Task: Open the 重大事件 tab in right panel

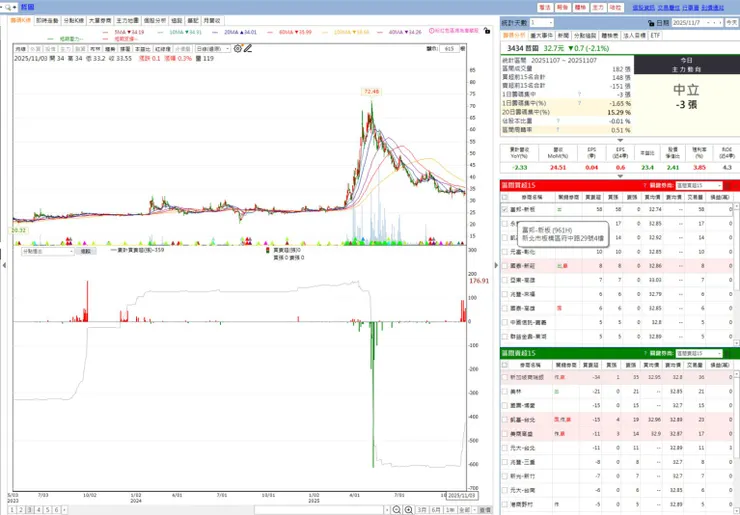Action: (541, 35)
